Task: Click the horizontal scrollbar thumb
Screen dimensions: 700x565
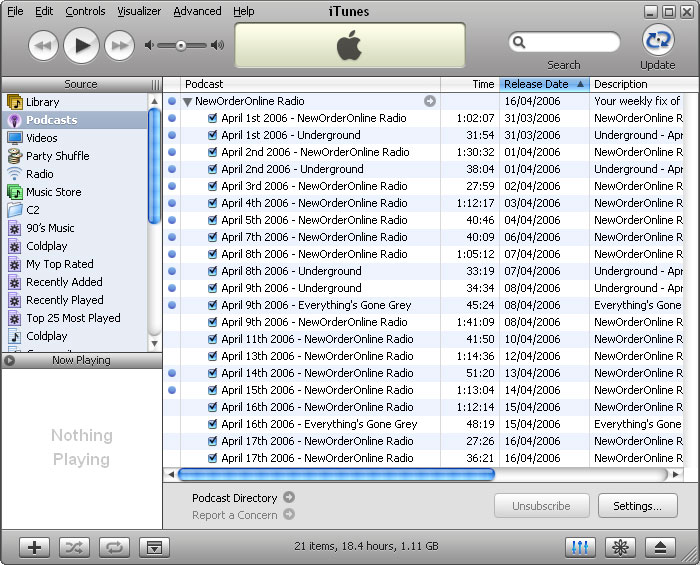Action: click(x=336, y=474)
